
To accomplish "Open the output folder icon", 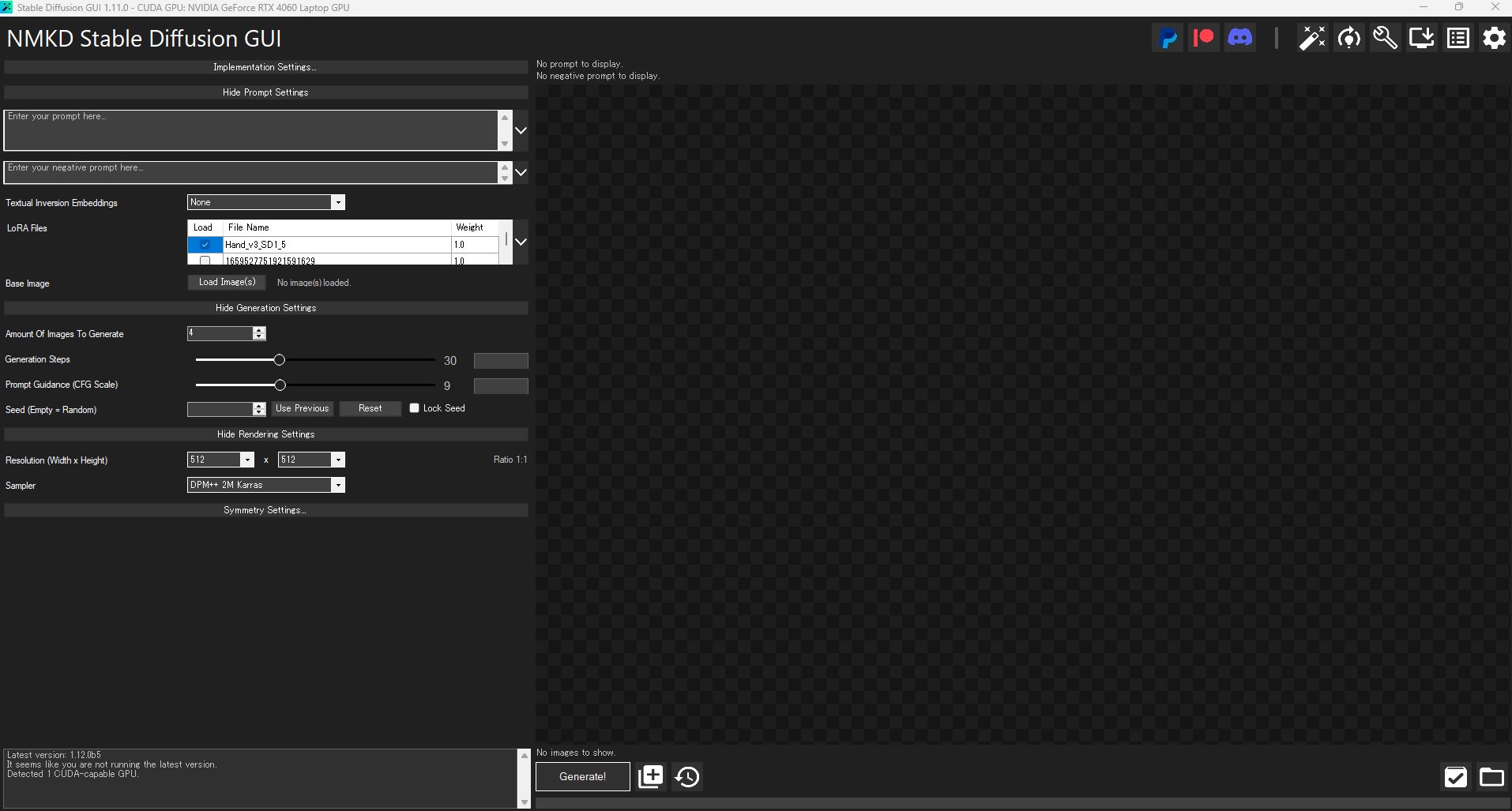I will [1491, 777].
